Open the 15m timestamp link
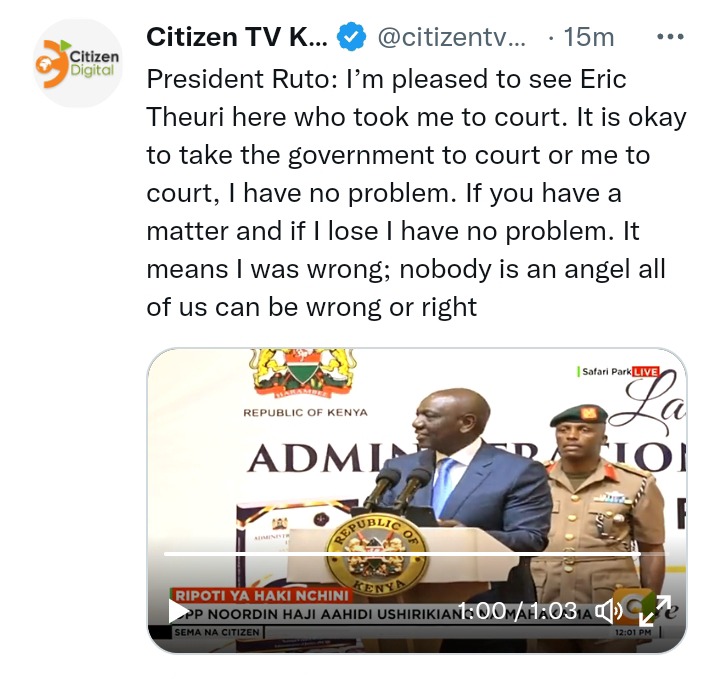Screen dimensions: 720x679 (x=589, y=37)
